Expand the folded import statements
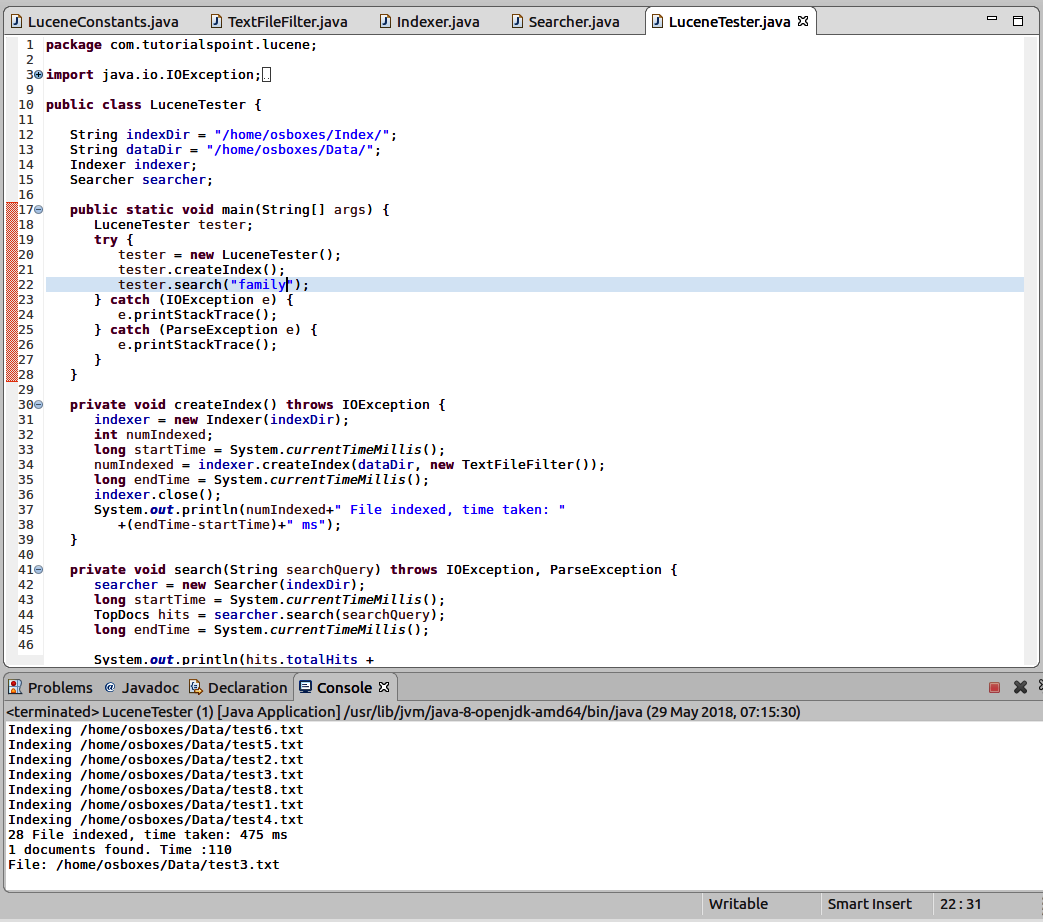This screenshot has height=922, width=1043. [x=38, y=75]
